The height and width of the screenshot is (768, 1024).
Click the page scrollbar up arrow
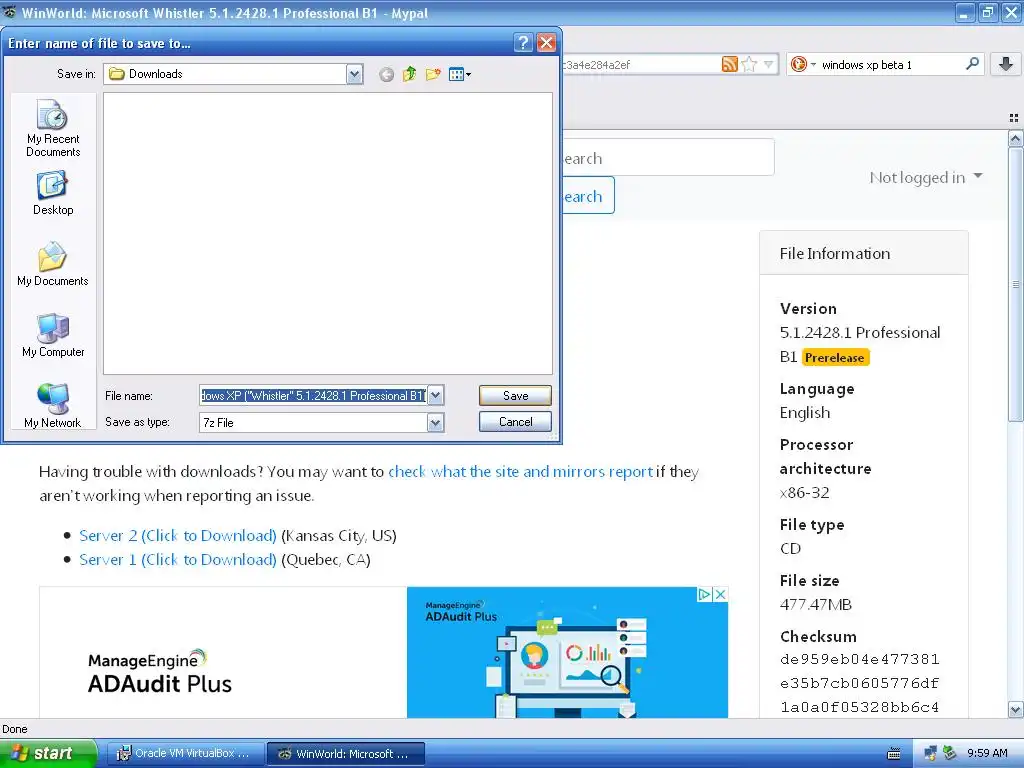pos(1016,138)
